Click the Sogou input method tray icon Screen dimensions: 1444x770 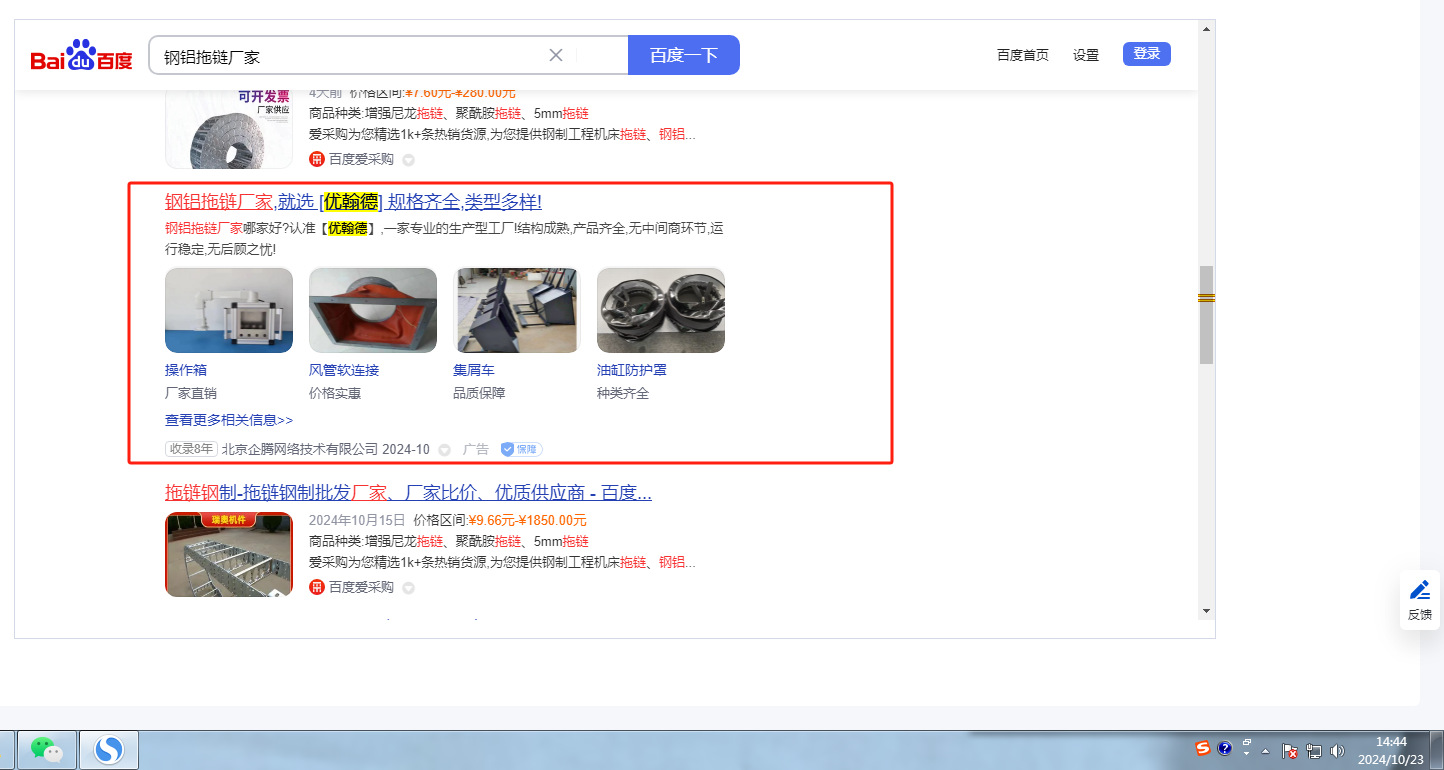(1203, 748)
